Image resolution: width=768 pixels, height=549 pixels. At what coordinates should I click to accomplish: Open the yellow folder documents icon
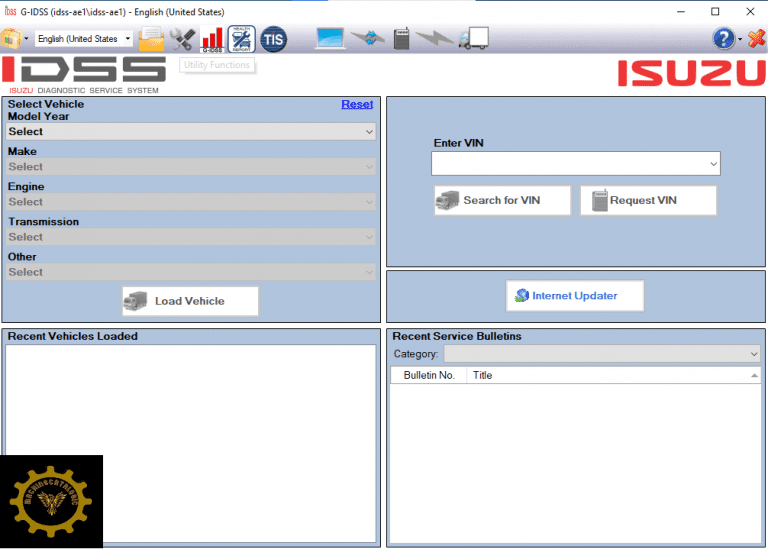pyautogui.click(x=151, y=39)
